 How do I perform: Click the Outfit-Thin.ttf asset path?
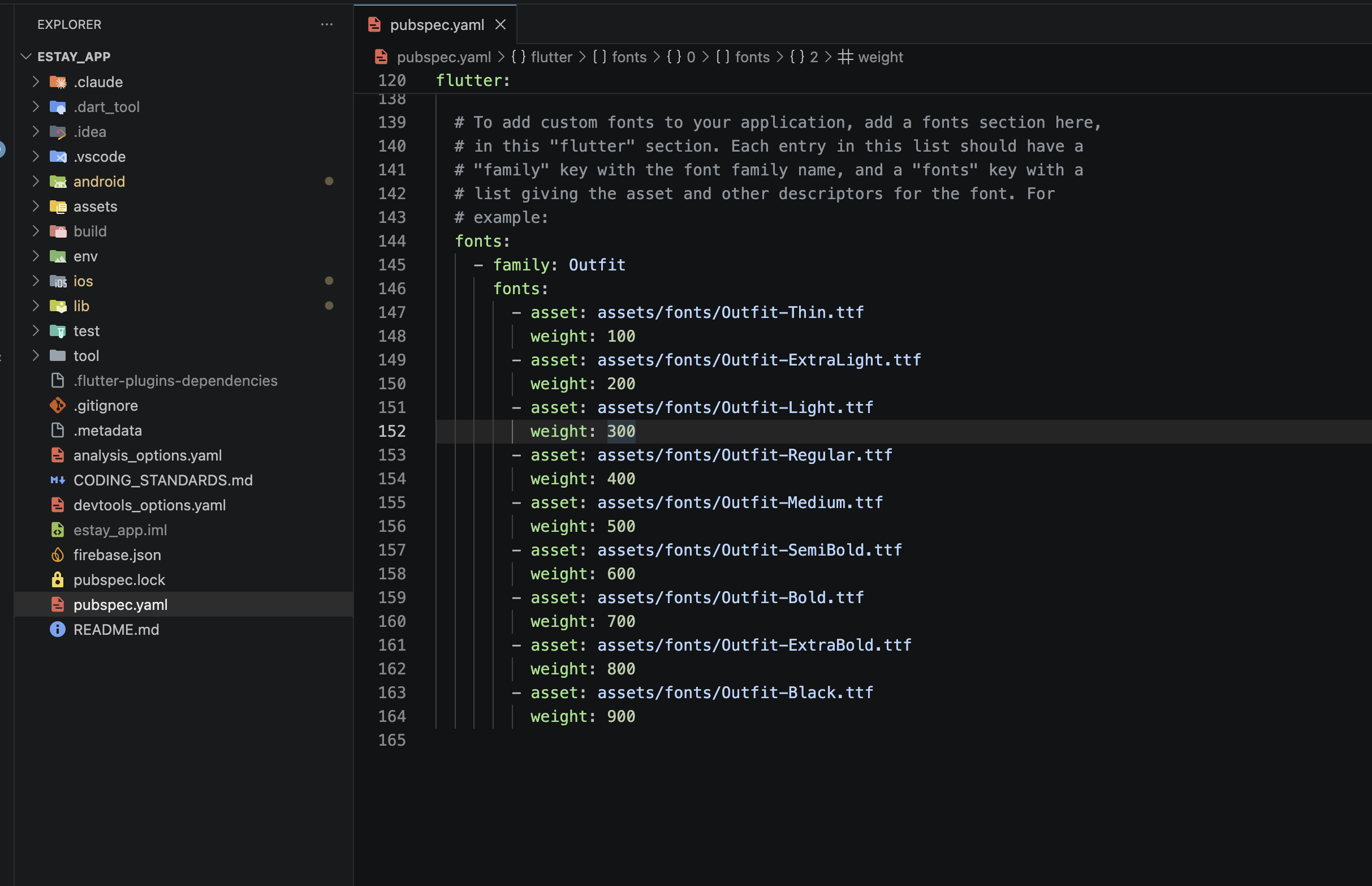[730, 312]
